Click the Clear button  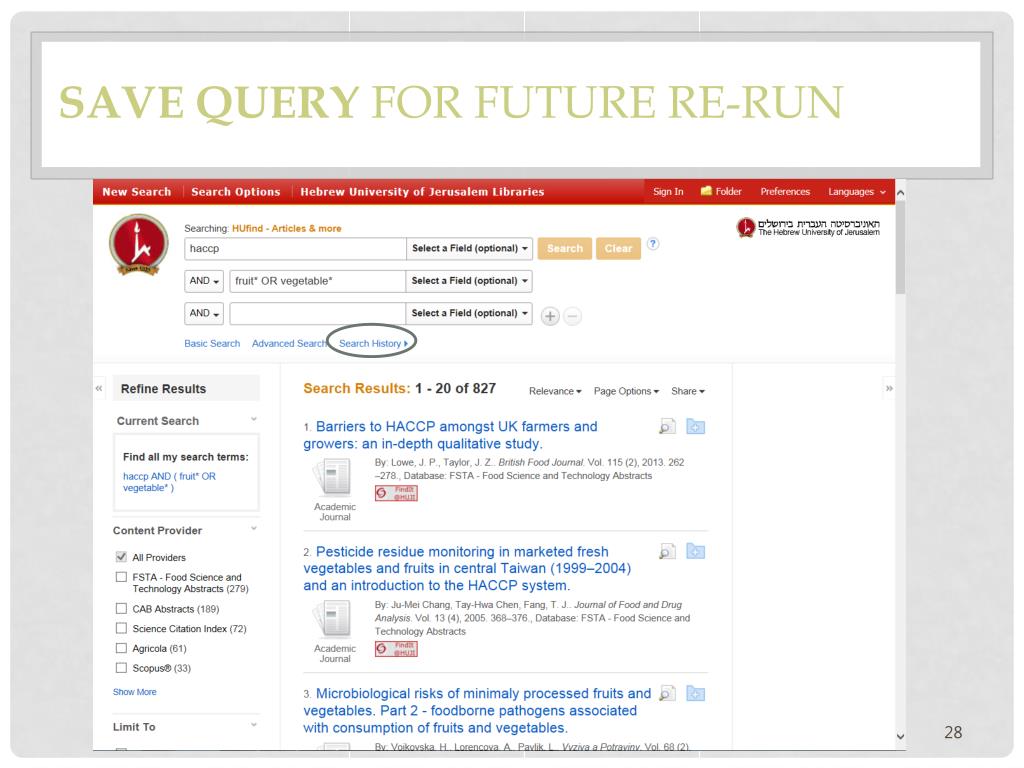[618, 248]
